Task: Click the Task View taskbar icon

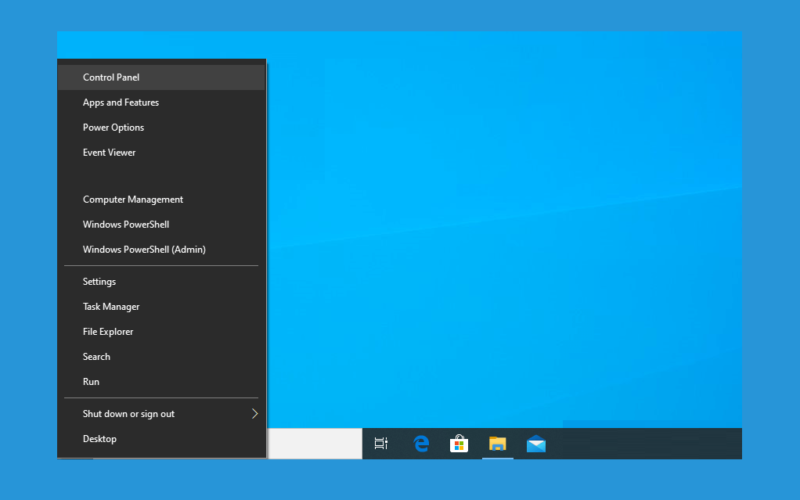Action: pyautogui.click(x=381, y=443)
